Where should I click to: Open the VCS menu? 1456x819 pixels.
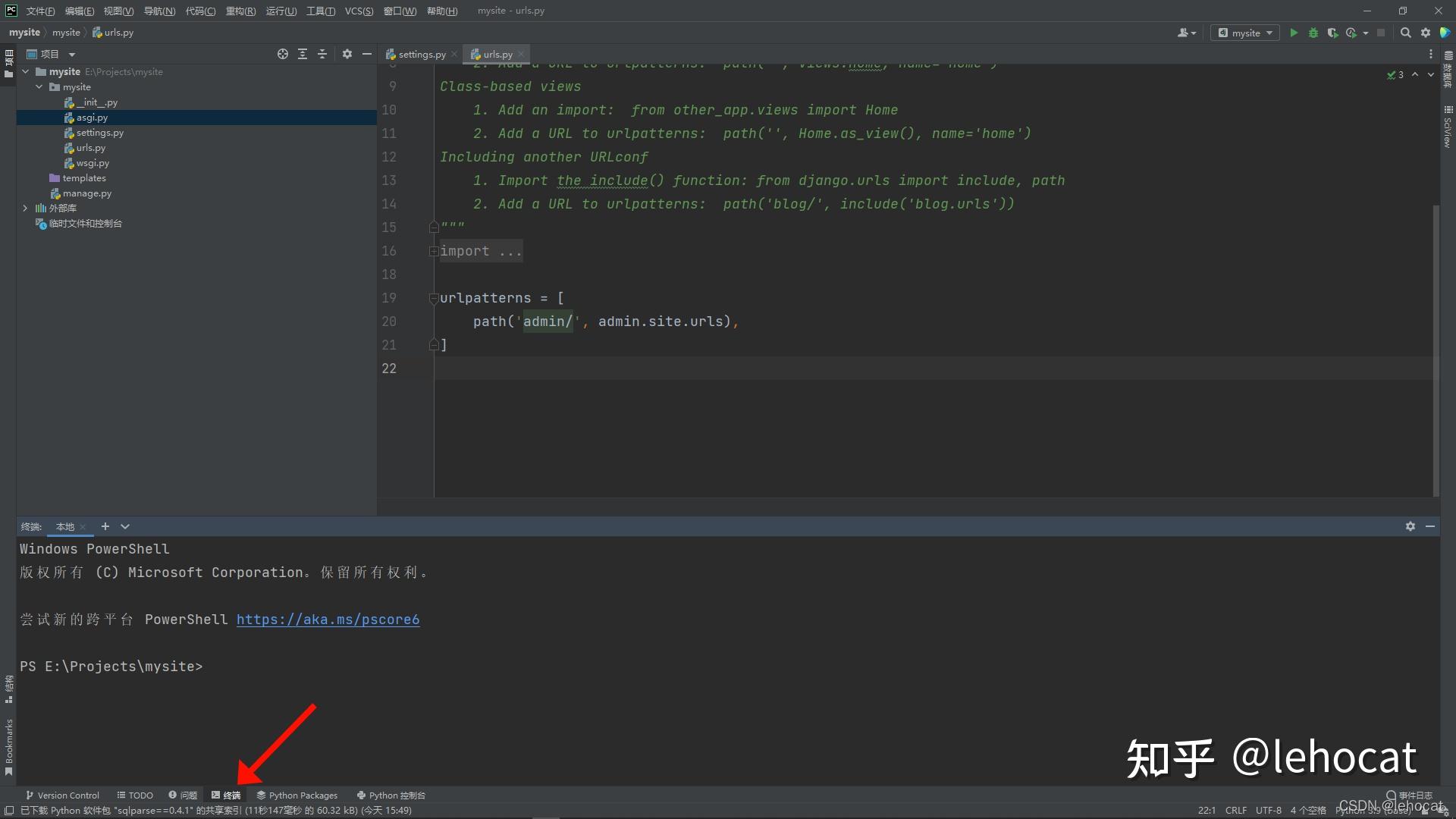(359, 11)
